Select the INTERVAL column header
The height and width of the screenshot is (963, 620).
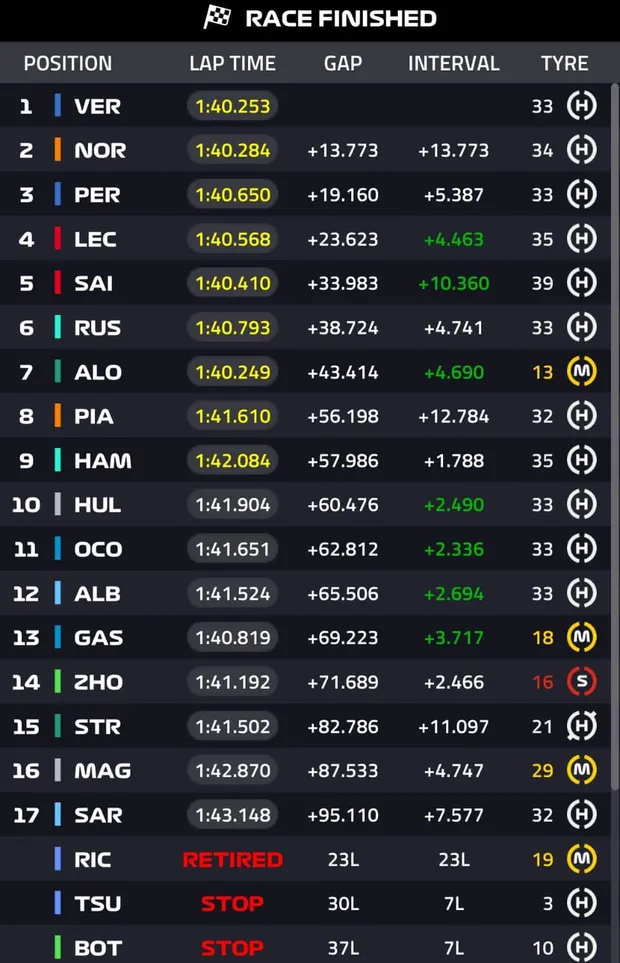point(453,63)
